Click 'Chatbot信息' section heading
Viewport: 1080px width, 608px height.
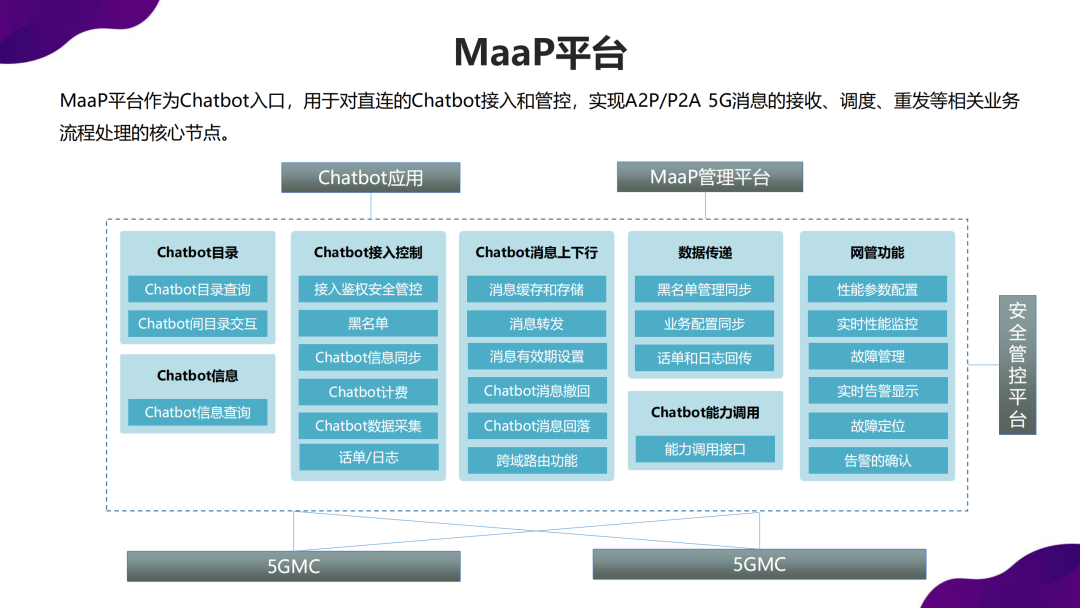pyautogui.click(x=198, y=376)
